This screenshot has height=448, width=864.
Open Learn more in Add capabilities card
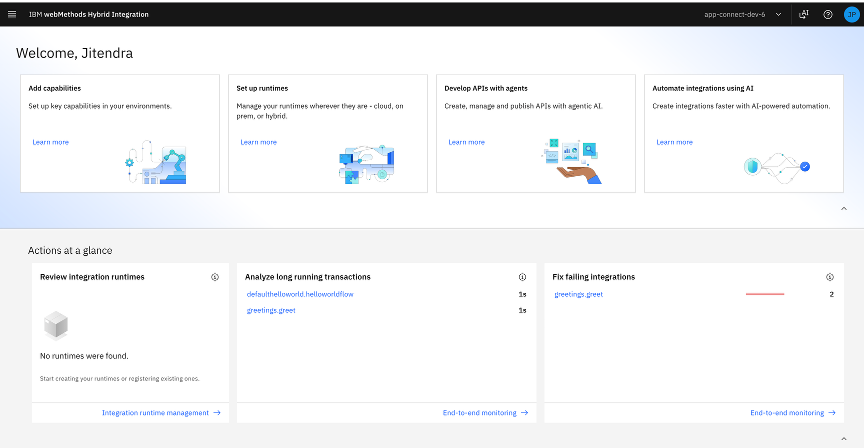(51, 142)
